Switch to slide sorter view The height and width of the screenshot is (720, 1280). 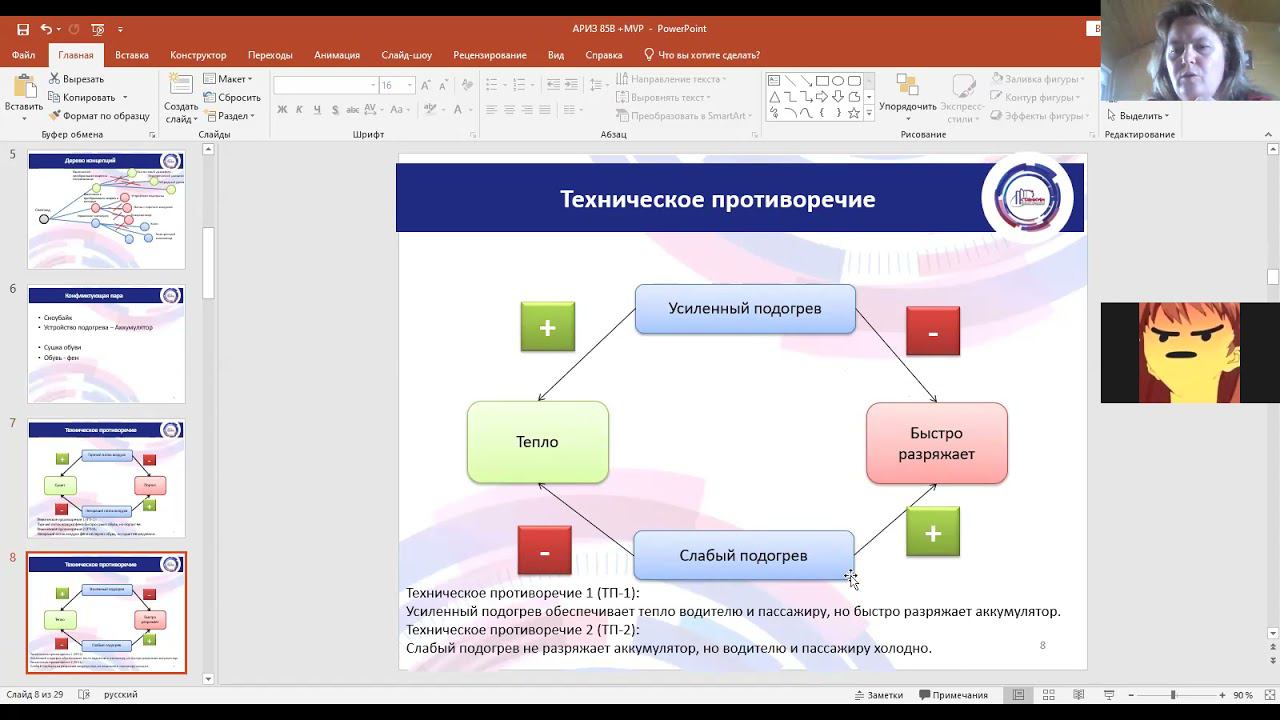click(x=1048, y=695)
